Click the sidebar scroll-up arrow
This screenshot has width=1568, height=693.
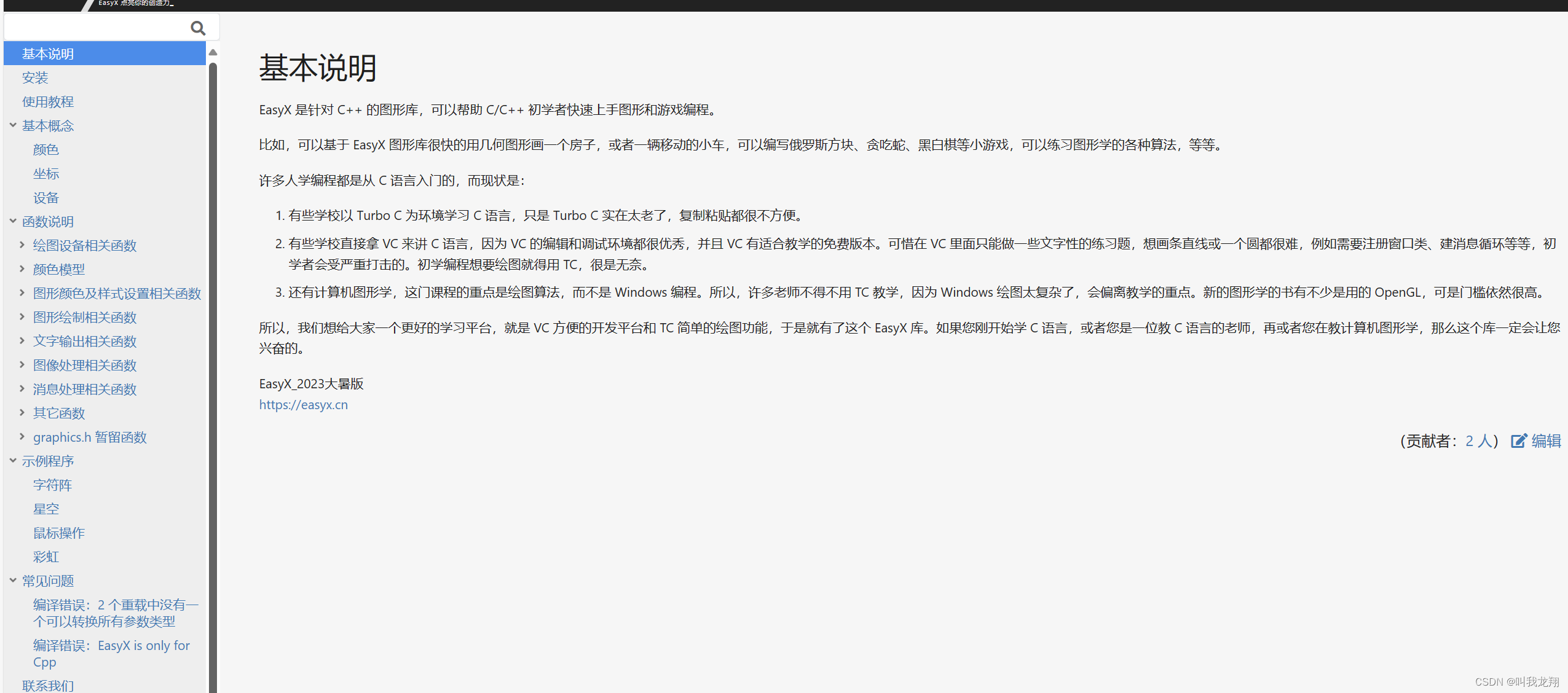213,53
